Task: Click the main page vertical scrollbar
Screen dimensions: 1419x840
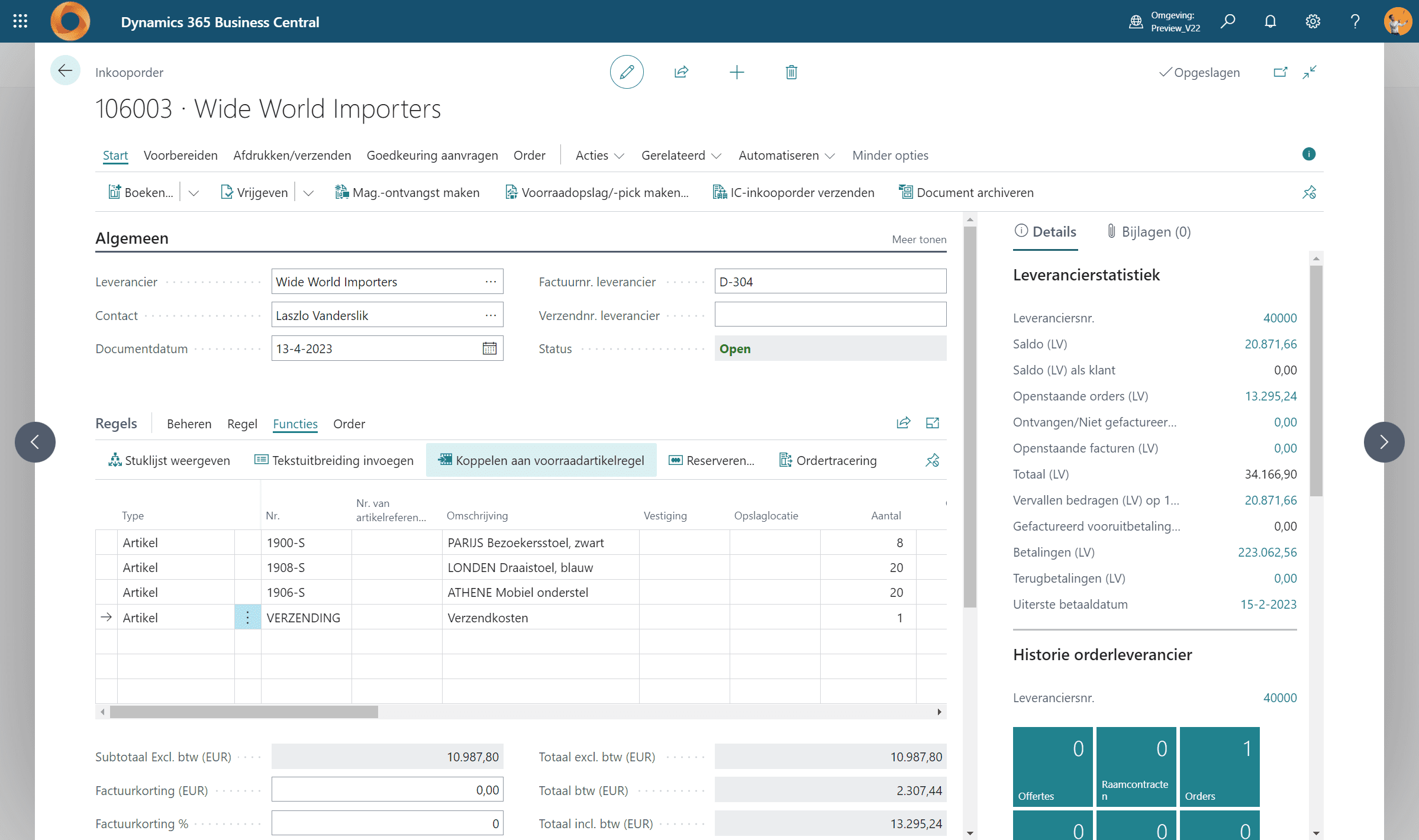Action: (x=970, y=417)
